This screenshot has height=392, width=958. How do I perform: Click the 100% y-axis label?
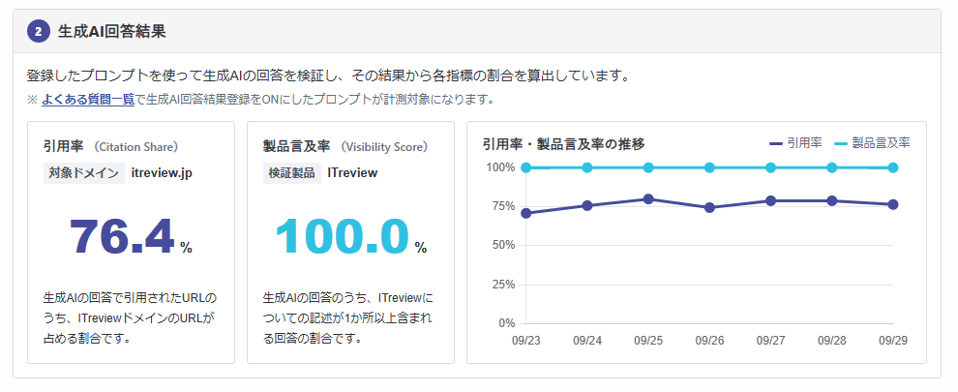500,167
